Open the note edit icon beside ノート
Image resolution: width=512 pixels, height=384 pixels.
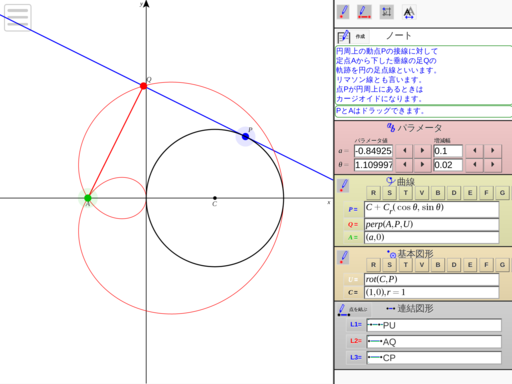point(344,36)
